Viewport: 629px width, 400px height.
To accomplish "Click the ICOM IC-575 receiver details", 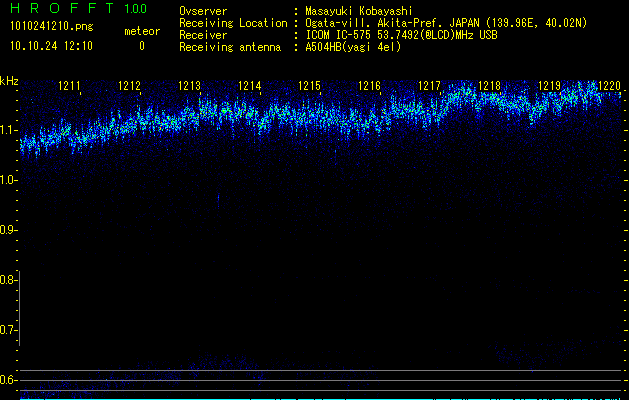I will coord(401,35).
